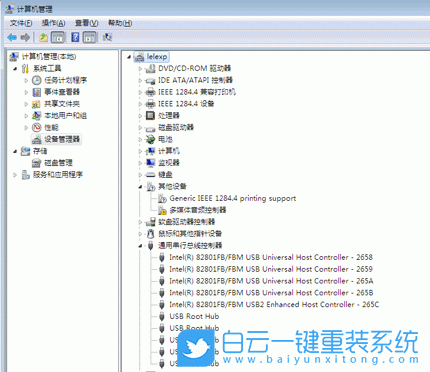Expand the 本地用户和组 node
This screenshot has height=372, width=430.
click(x=26, y=116)
